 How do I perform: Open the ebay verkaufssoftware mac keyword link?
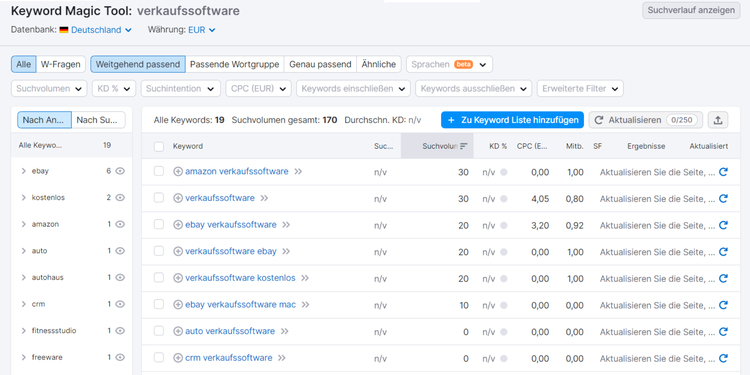click(x=241, y=304)
